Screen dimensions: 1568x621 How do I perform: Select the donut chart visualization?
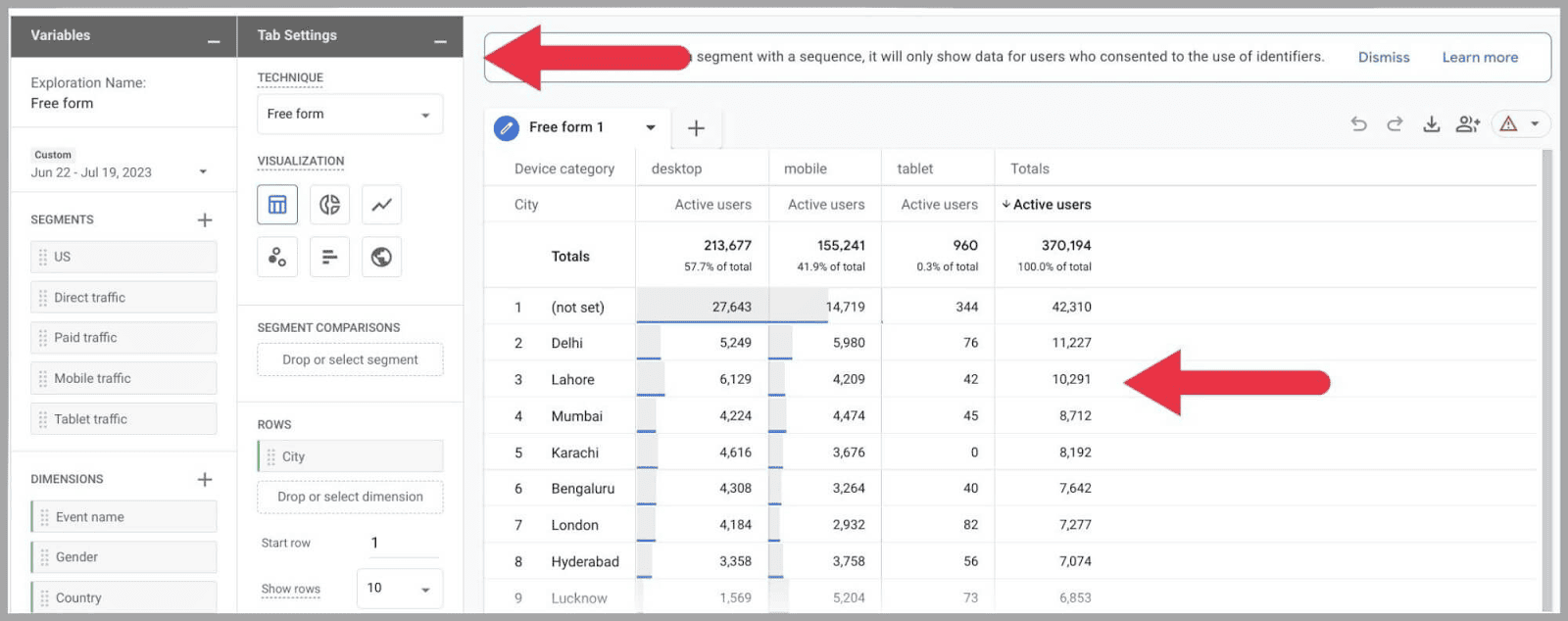329,205
